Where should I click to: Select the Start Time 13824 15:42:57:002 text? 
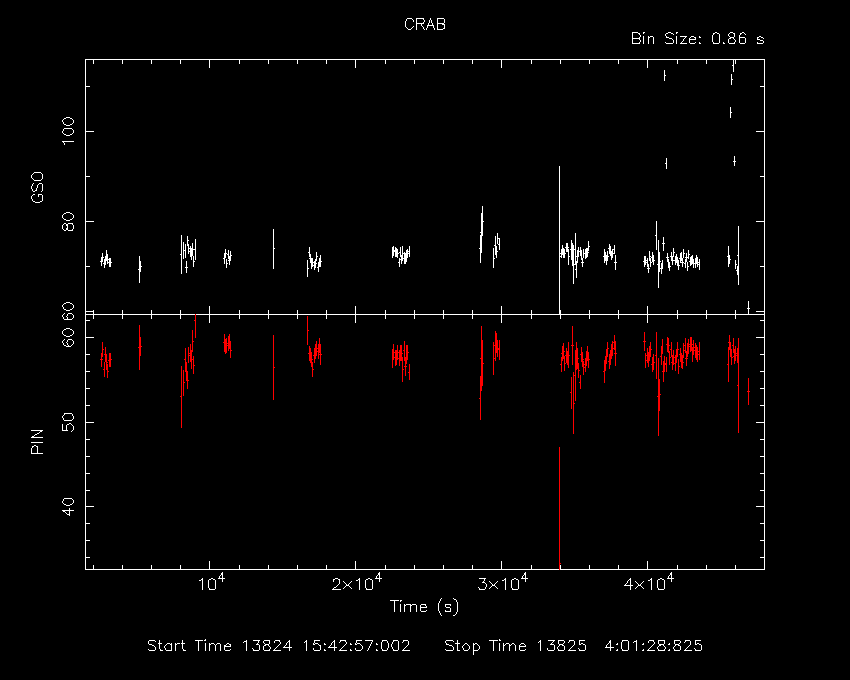pos(279,646)
